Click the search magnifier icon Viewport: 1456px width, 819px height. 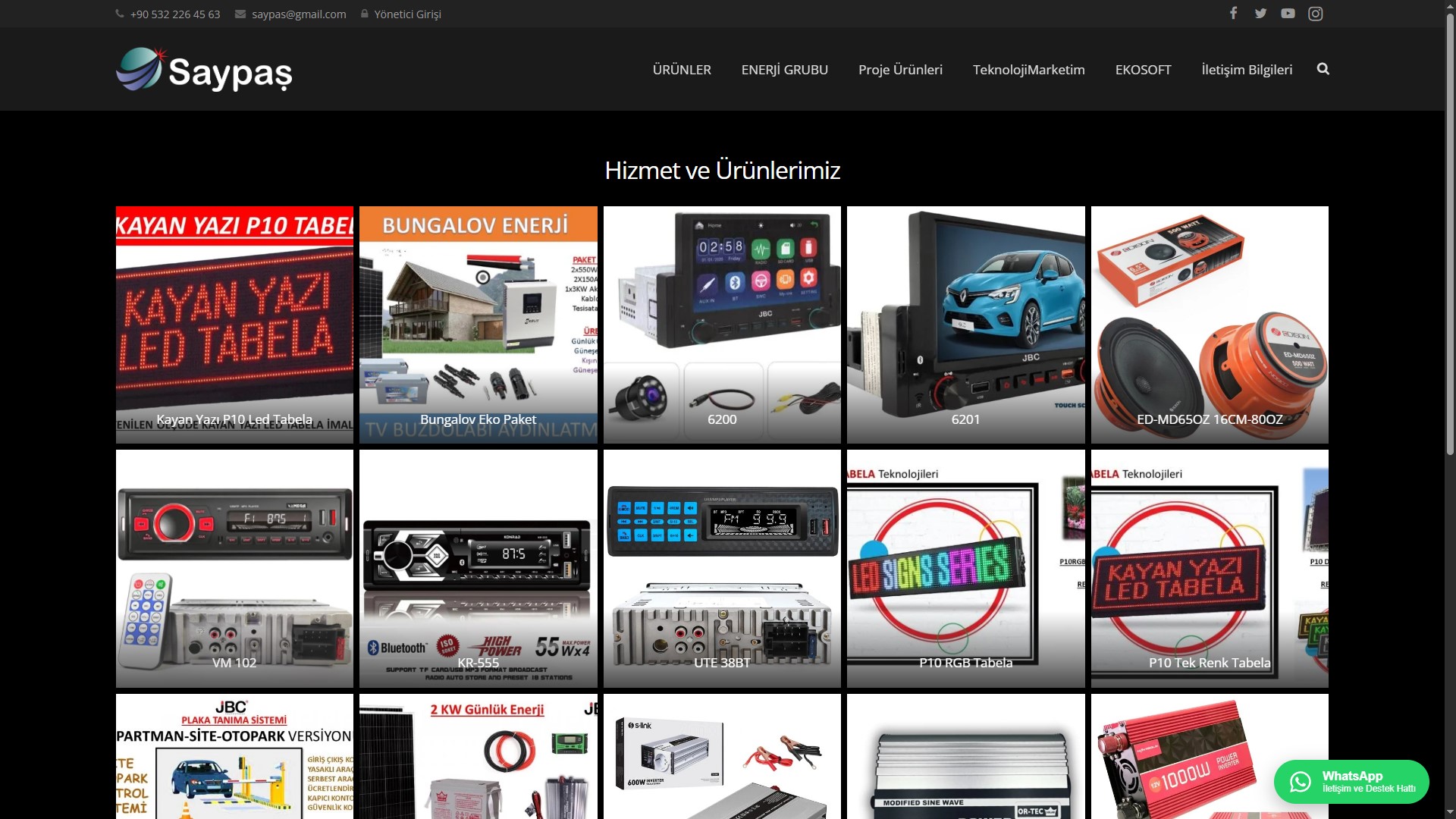click(x=1323, y=69)
